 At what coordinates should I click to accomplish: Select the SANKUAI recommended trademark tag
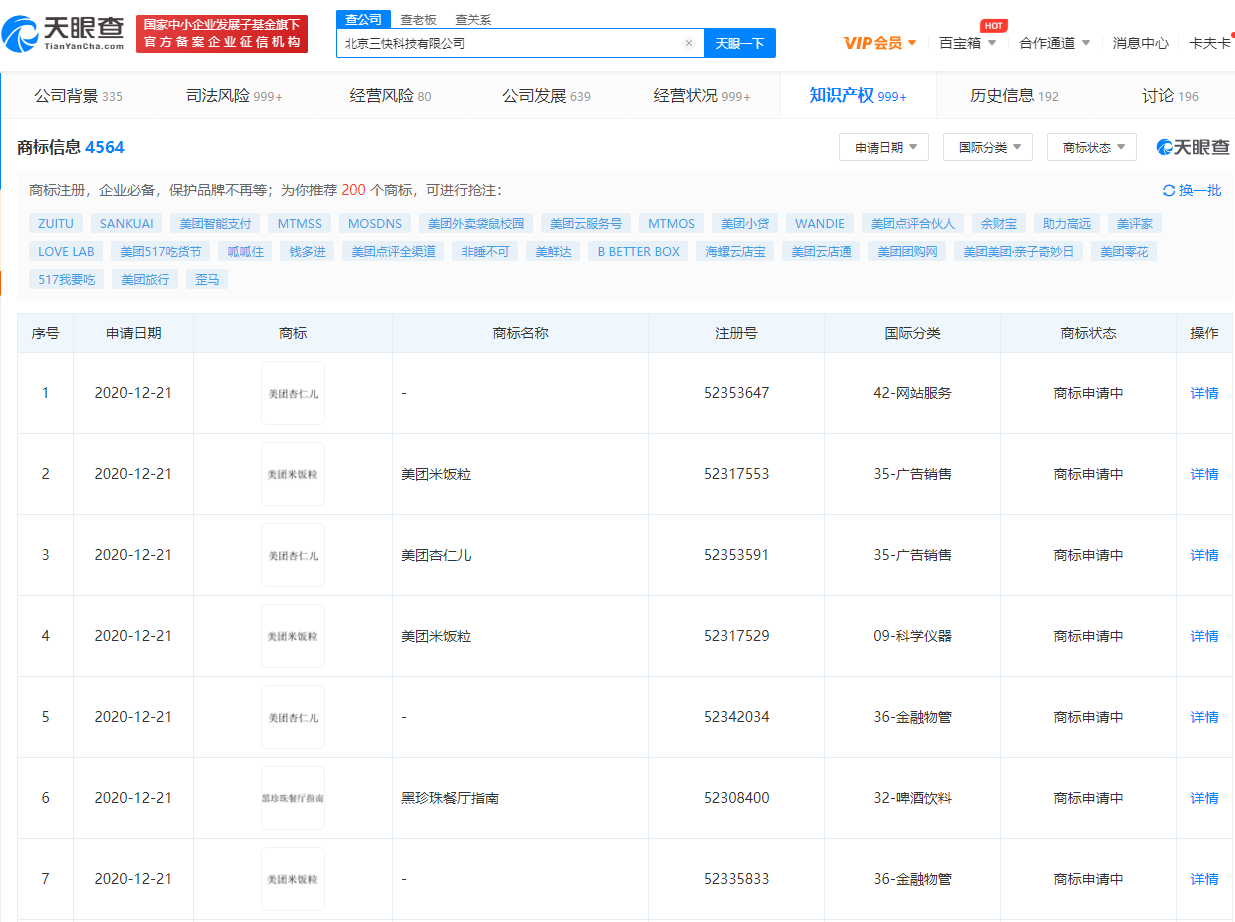(x=127, y=223)
